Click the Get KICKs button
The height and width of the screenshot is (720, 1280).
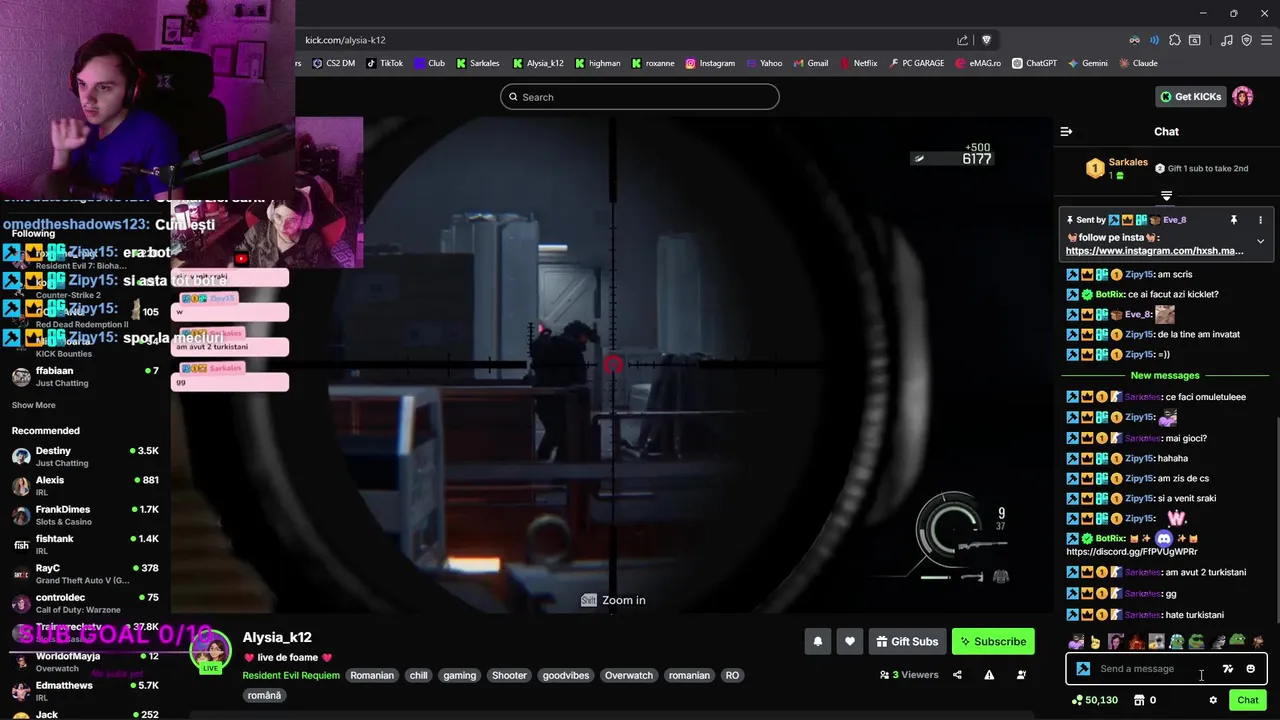[x=1190, y=97]
